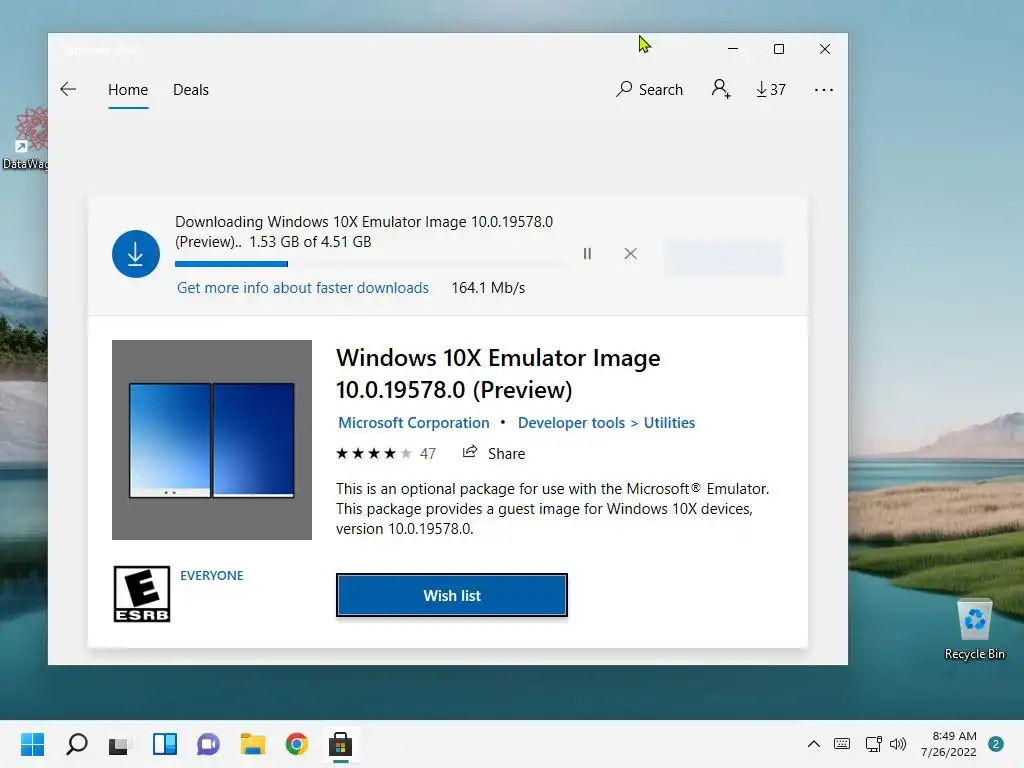Click the Windows 10X emulator app thumbnail

pos(212,440)
